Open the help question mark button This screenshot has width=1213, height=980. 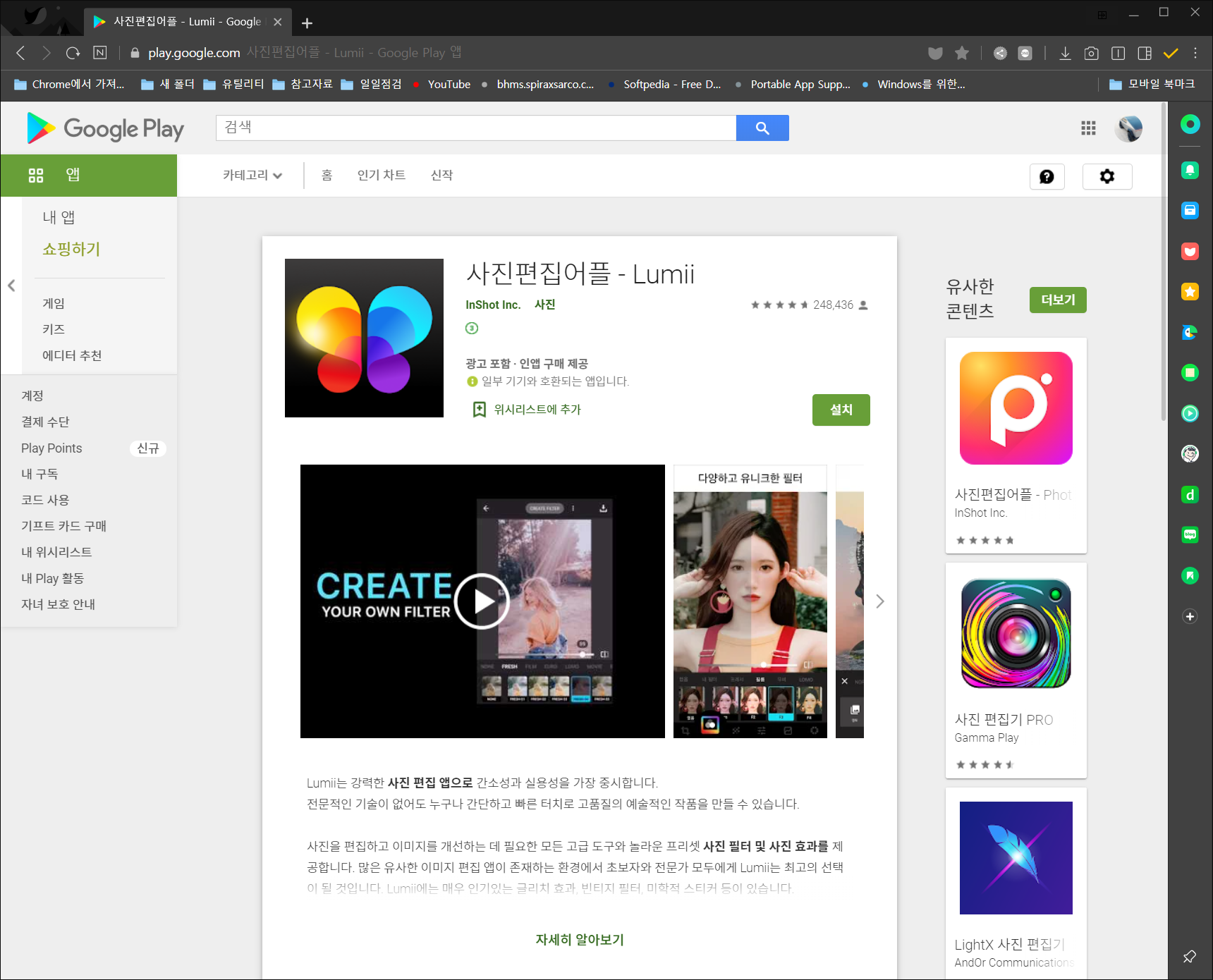[1047, 176]
